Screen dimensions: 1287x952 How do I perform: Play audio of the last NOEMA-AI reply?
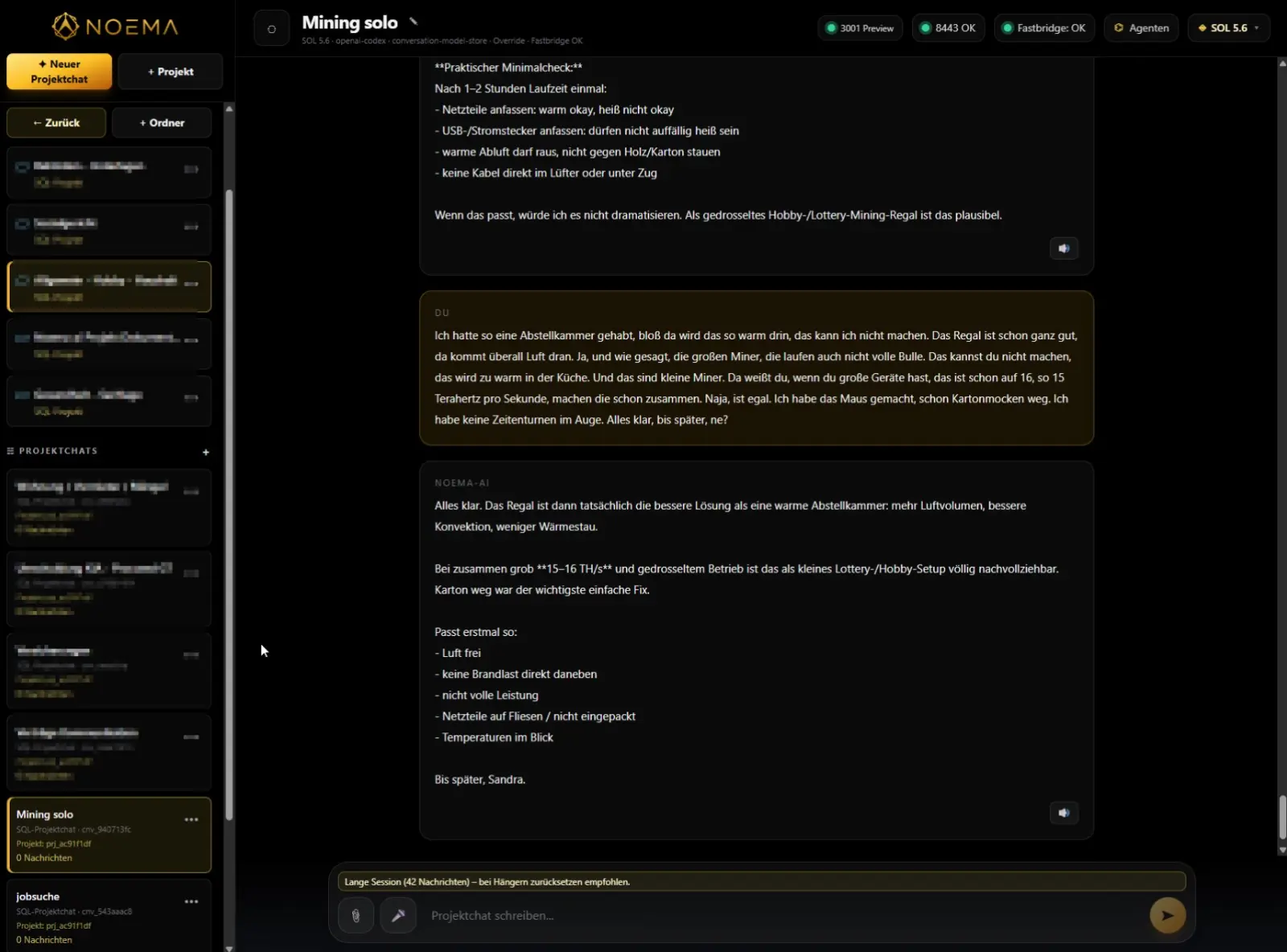pos(1063,813)
